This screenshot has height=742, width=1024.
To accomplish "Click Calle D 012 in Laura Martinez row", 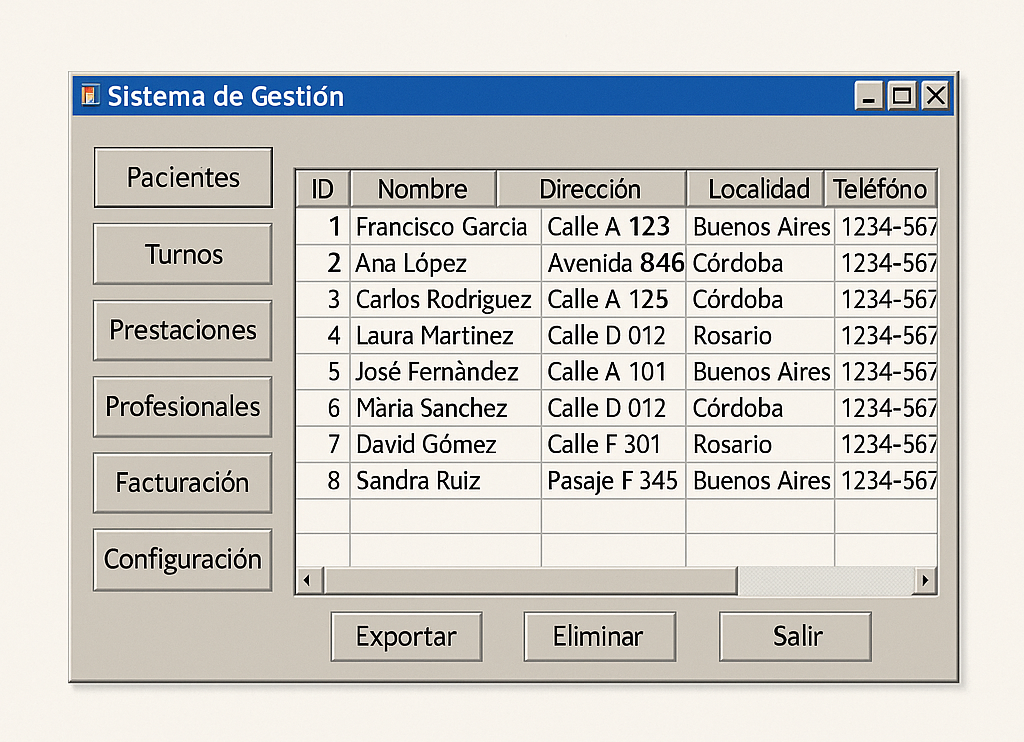I will coord(613,336).
